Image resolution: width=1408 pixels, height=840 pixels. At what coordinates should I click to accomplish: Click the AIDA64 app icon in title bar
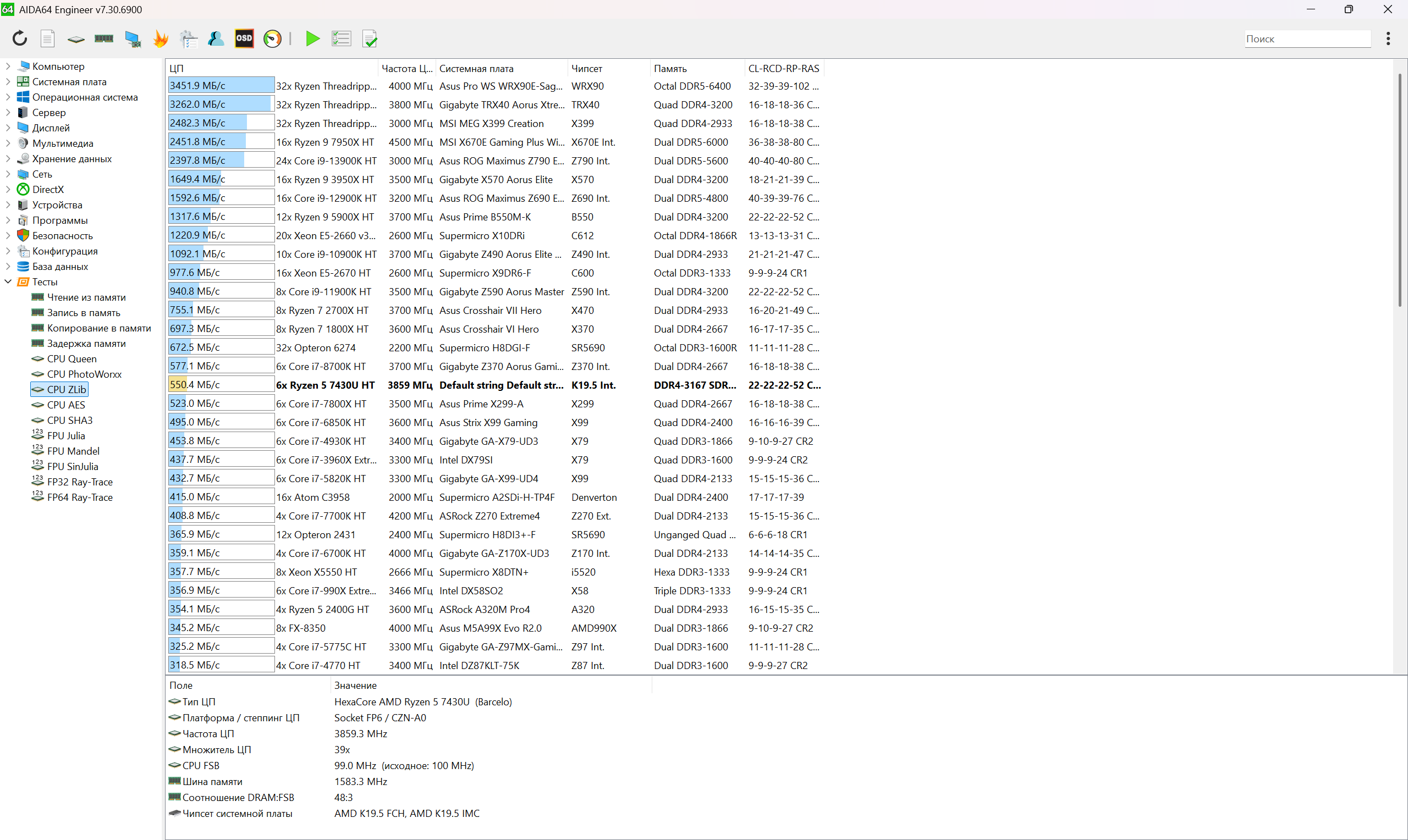(x=8, y=9)
